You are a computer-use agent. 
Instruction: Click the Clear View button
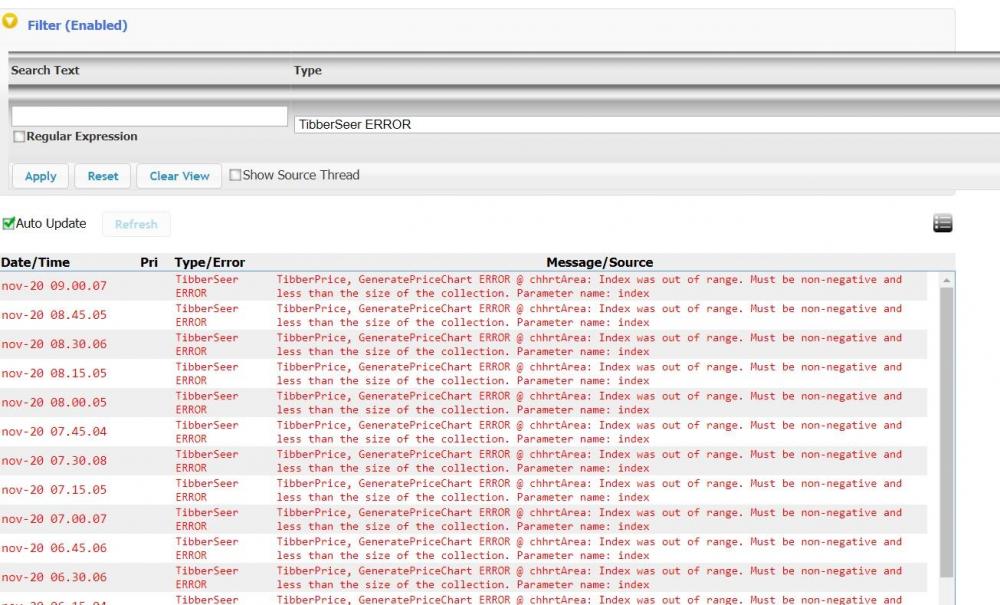tap(179, 176)
